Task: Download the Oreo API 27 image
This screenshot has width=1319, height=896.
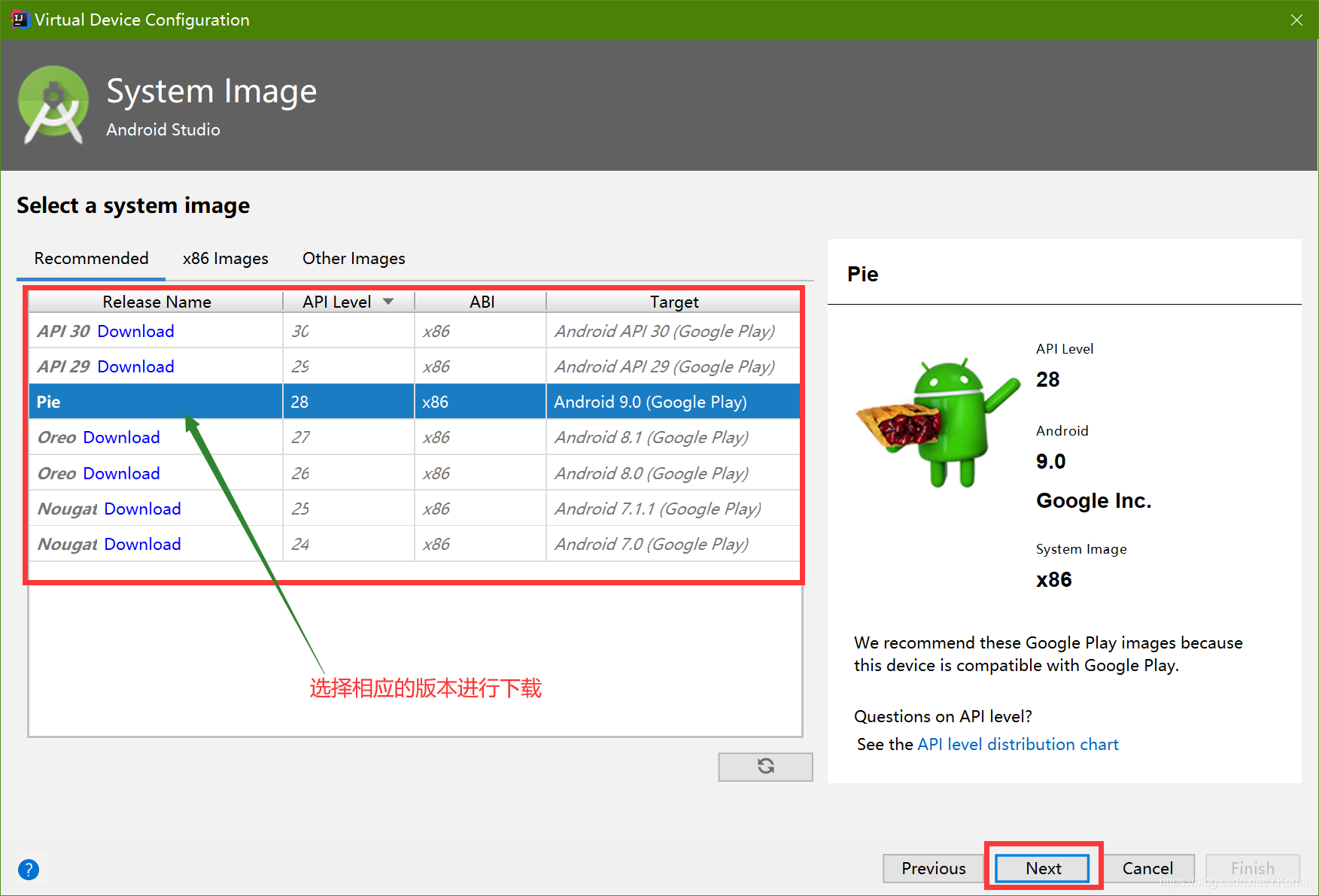Action: coord(121,437)
